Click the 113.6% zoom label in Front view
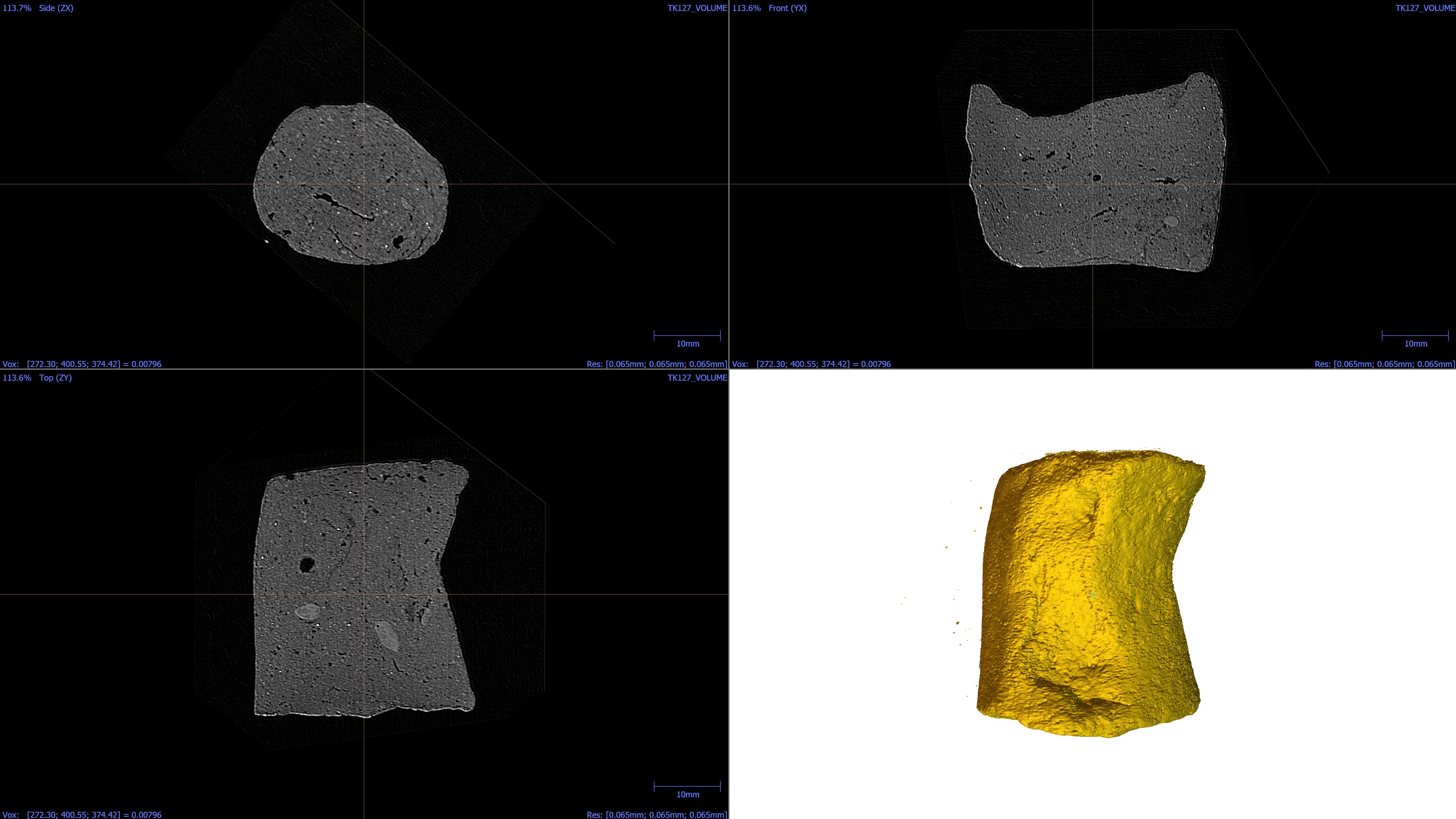The width and height of the screenshot is (1456, 819). pyautogui.click(x=746, y=8)
